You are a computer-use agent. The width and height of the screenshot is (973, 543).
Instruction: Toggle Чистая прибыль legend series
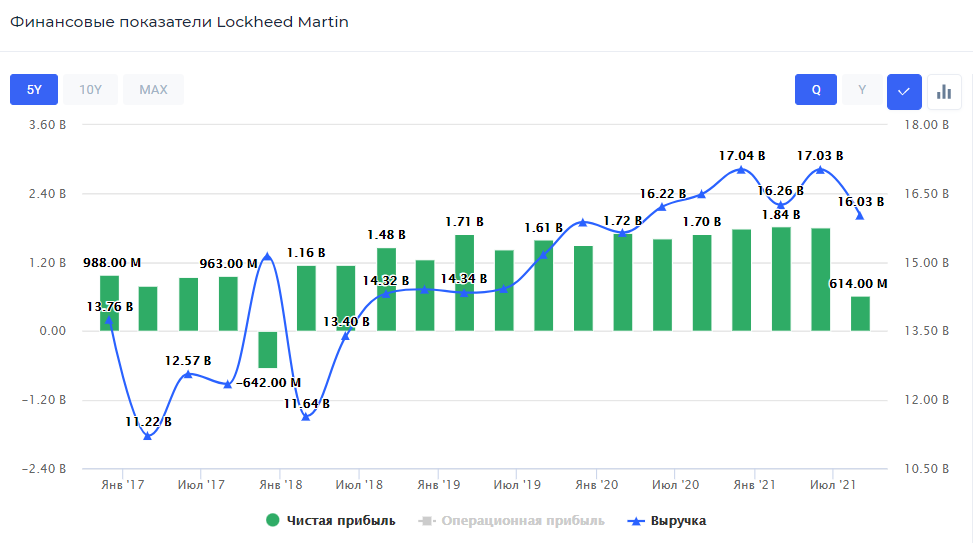coord(331,521)
